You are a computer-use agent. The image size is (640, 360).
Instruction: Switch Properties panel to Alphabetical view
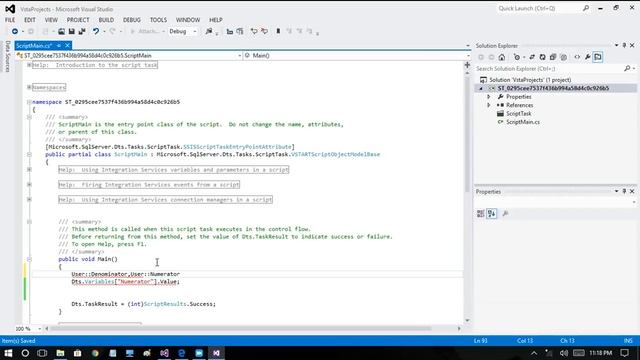(492, 213)
